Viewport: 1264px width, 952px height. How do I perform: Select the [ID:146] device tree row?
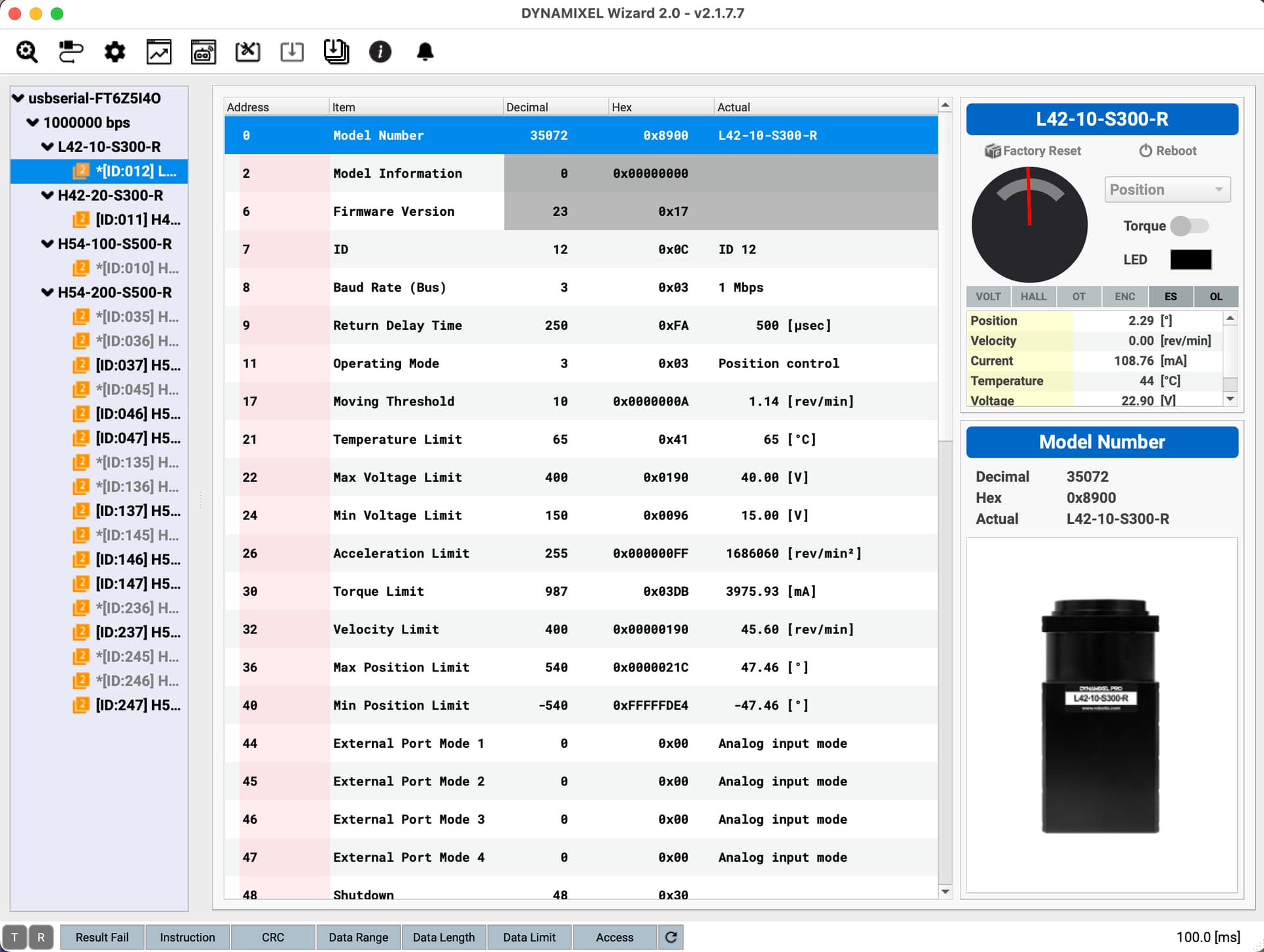point(99,559)
